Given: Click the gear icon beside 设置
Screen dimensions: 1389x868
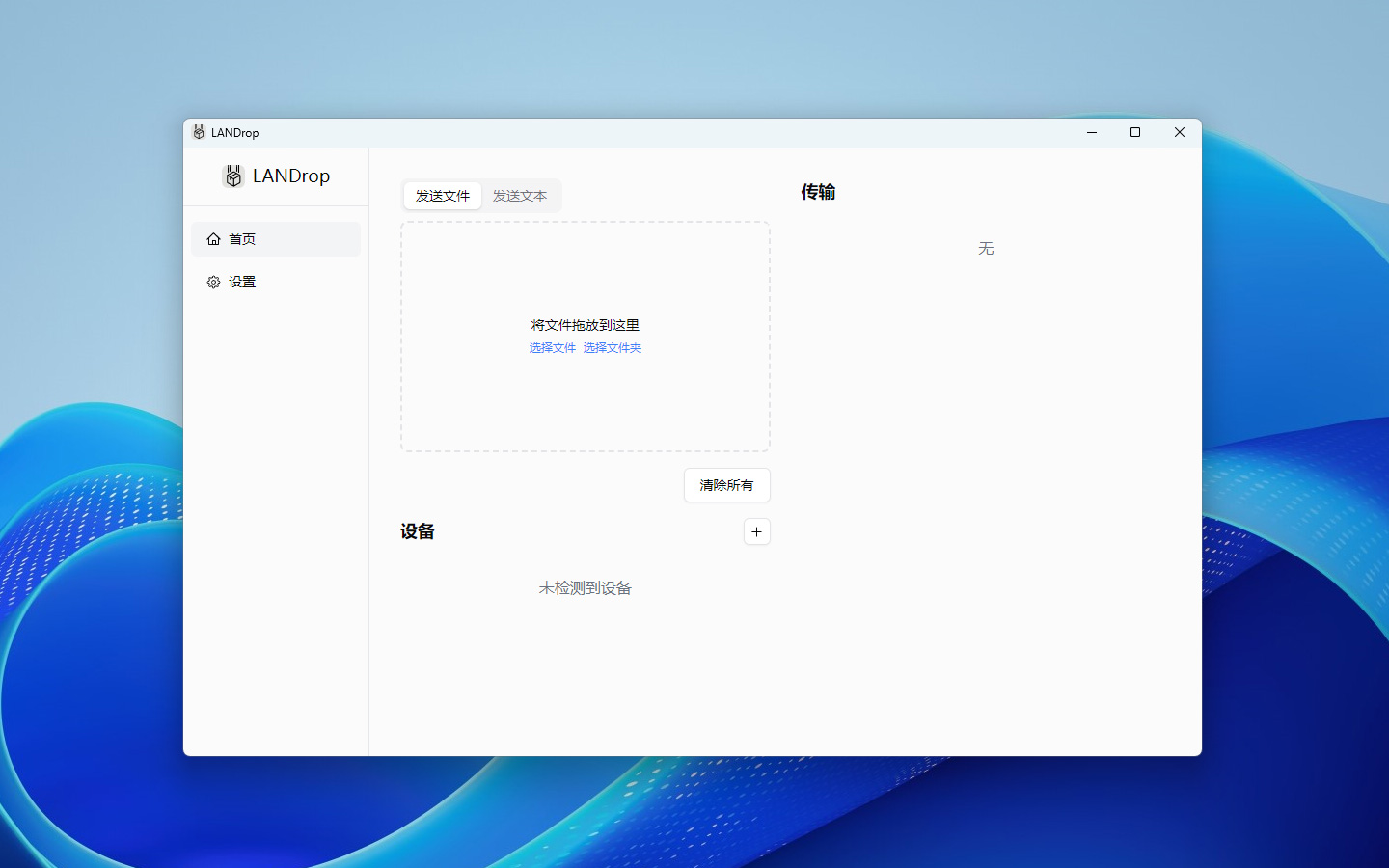Looking at the screenshot, I should pyautogui.click(x=213, y=282).
